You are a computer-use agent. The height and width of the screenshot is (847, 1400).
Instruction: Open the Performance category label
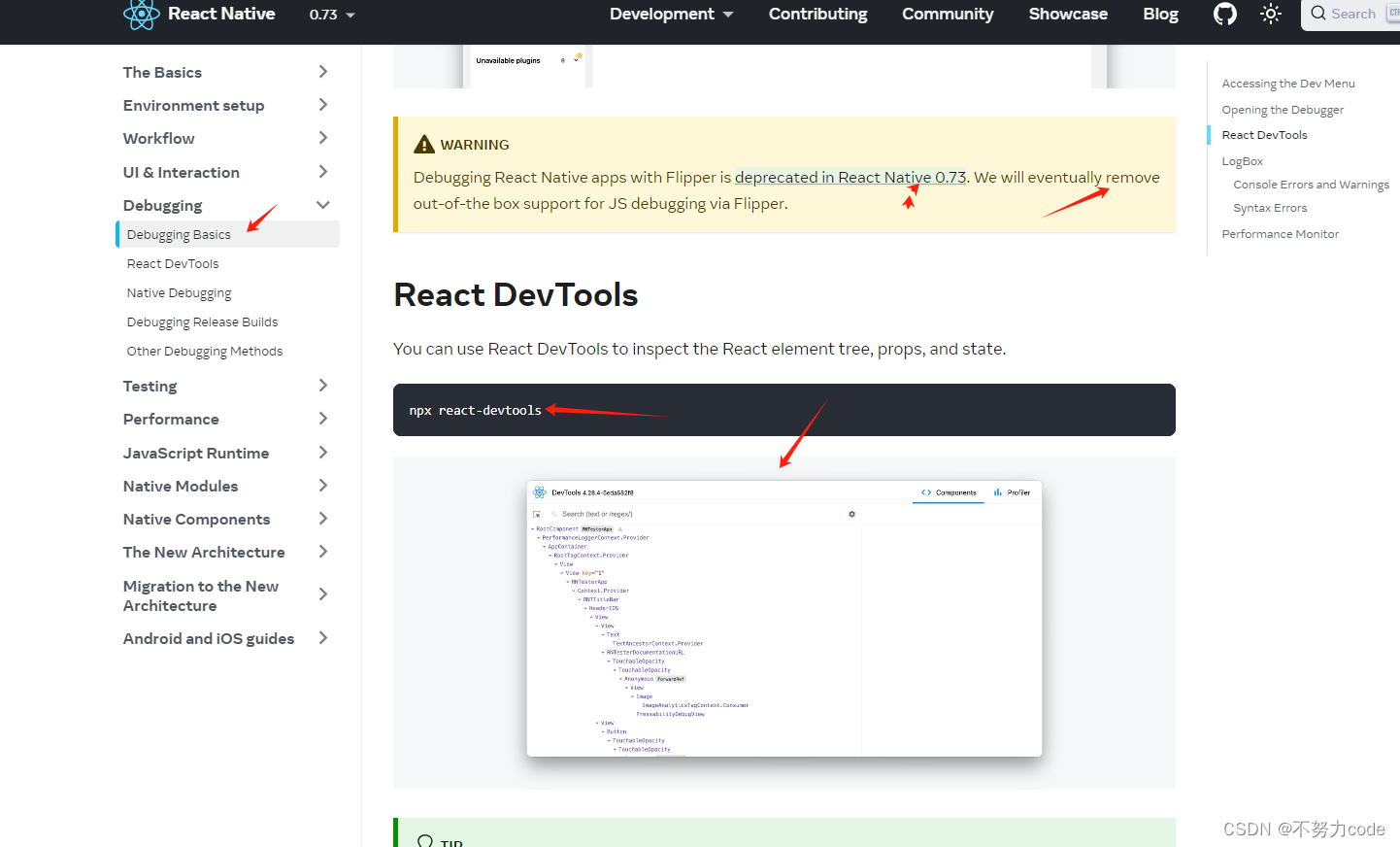(171, 419)
